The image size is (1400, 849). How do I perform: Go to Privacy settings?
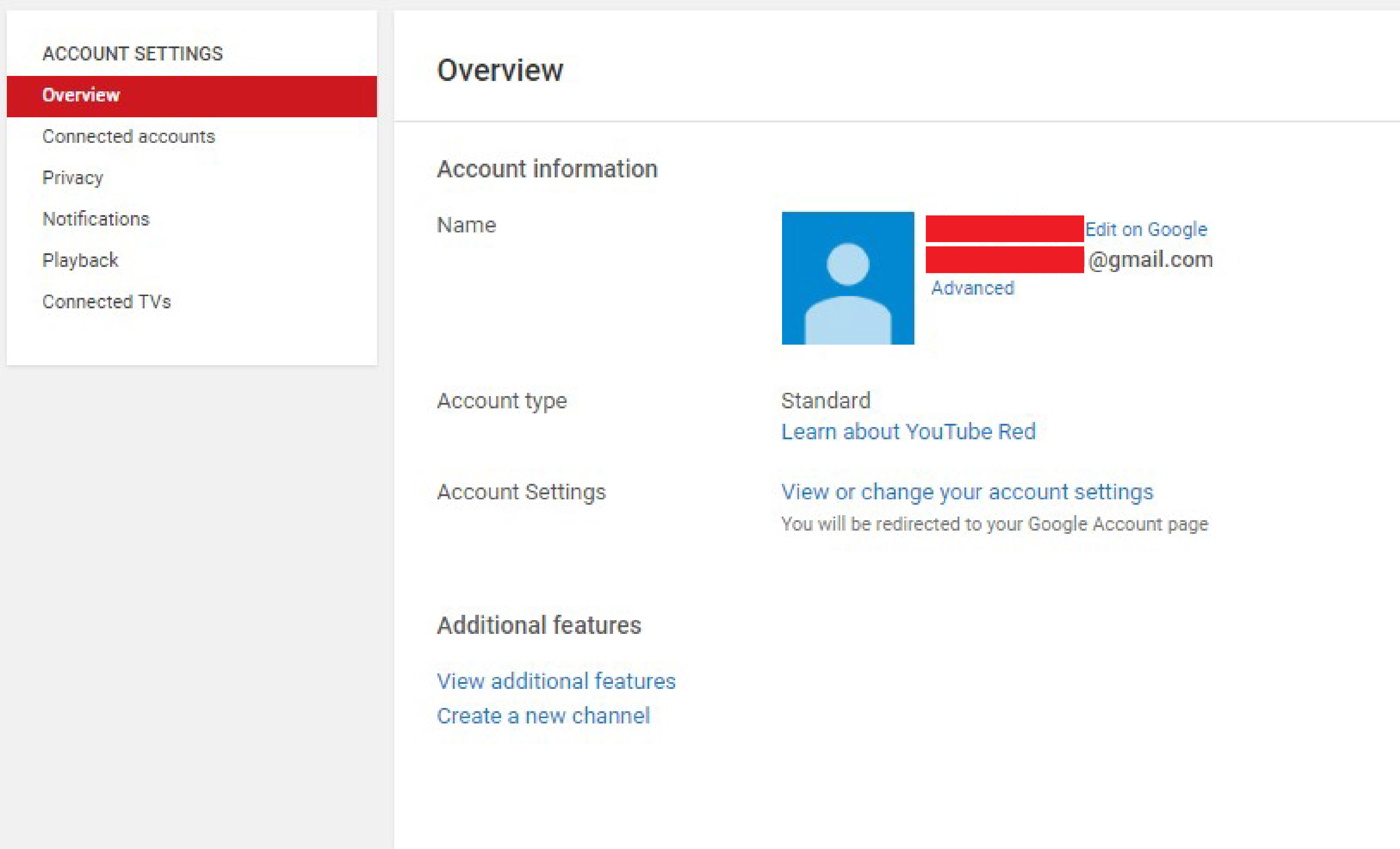coord(73,178)
